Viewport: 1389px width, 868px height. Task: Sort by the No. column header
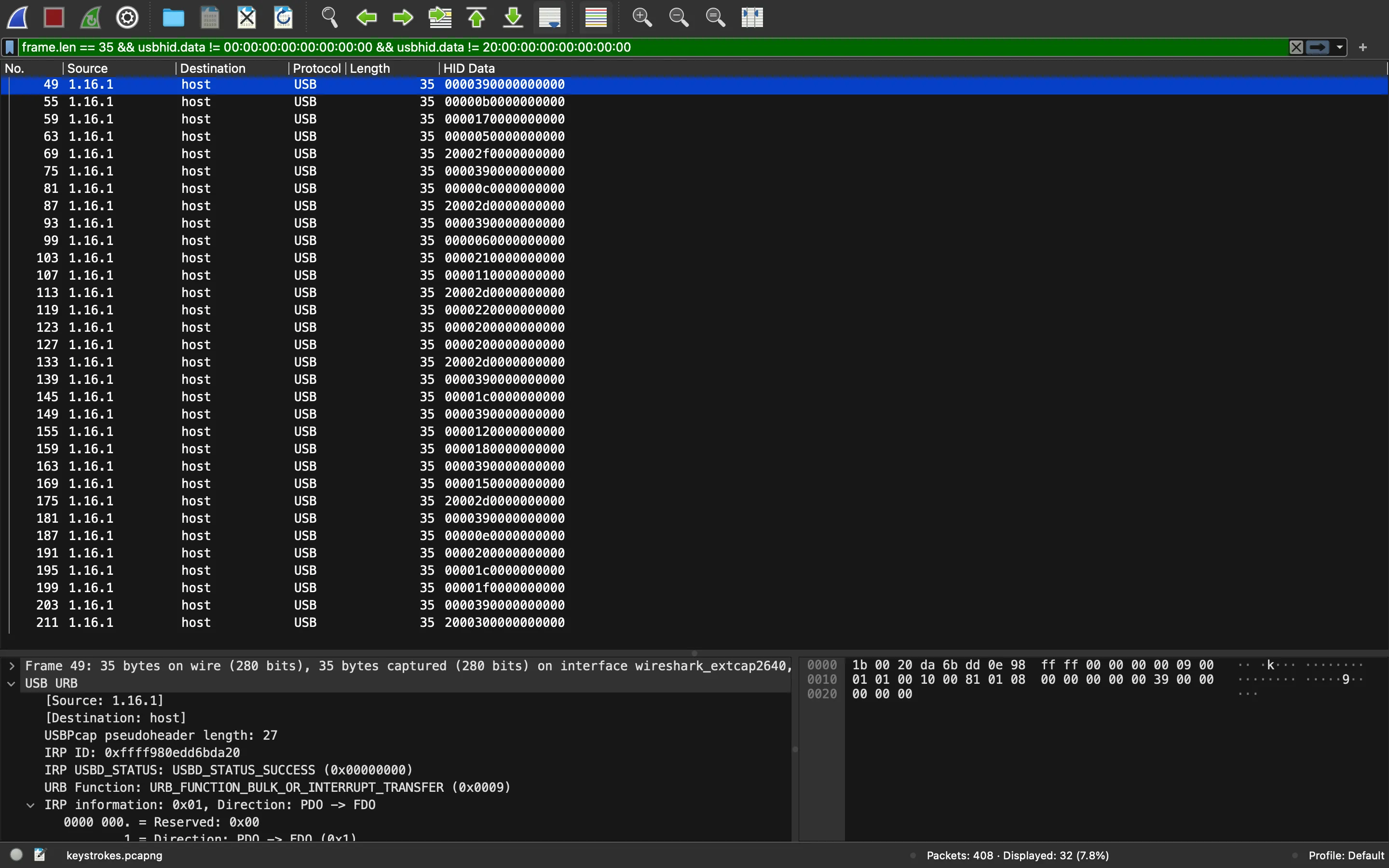point(31,68)
